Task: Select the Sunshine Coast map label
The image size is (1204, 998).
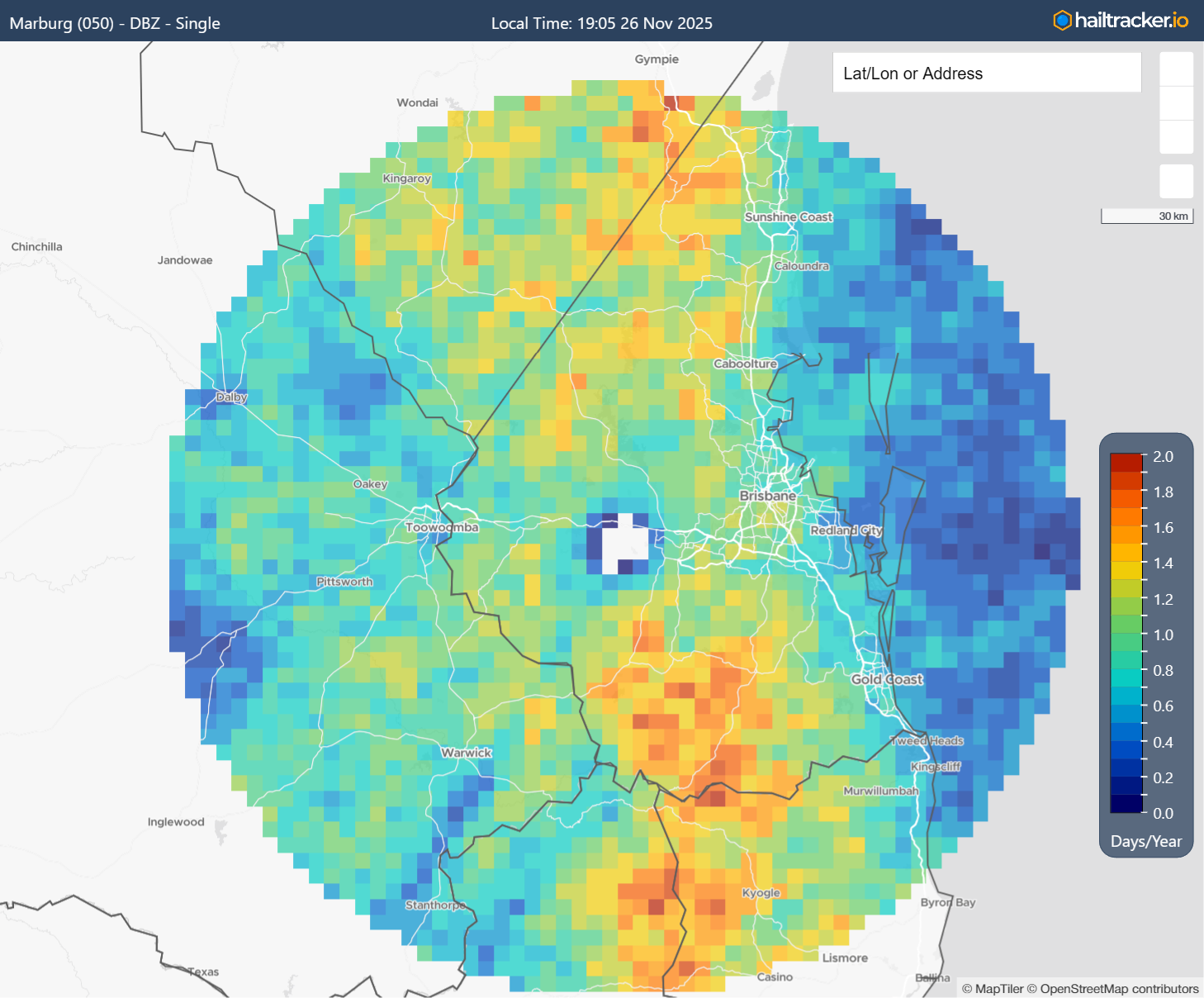Action: click(x=789, y=217)
